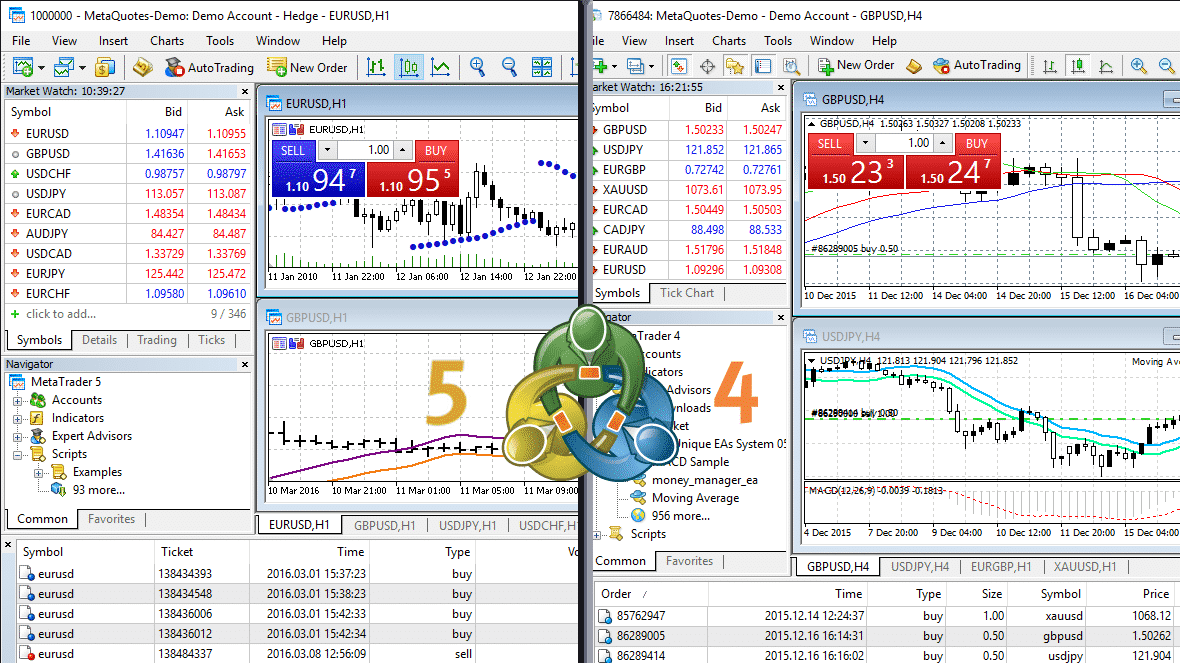
Task: Open Data Window crosshair icon in MetaTrader 4
Action: coord(707,66)
